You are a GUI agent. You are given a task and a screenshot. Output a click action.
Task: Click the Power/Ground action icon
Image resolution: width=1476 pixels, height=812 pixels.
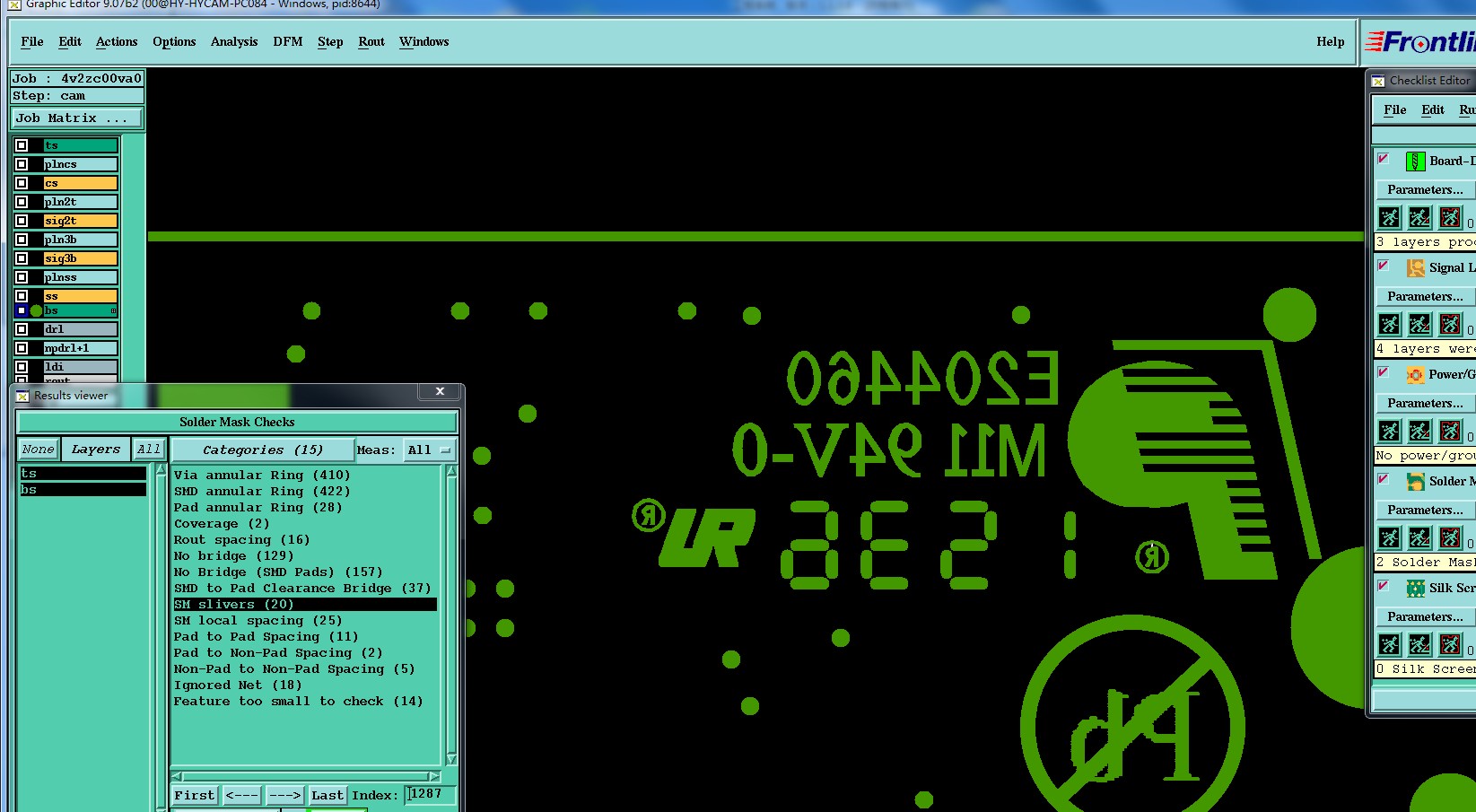click(1415, 374)
